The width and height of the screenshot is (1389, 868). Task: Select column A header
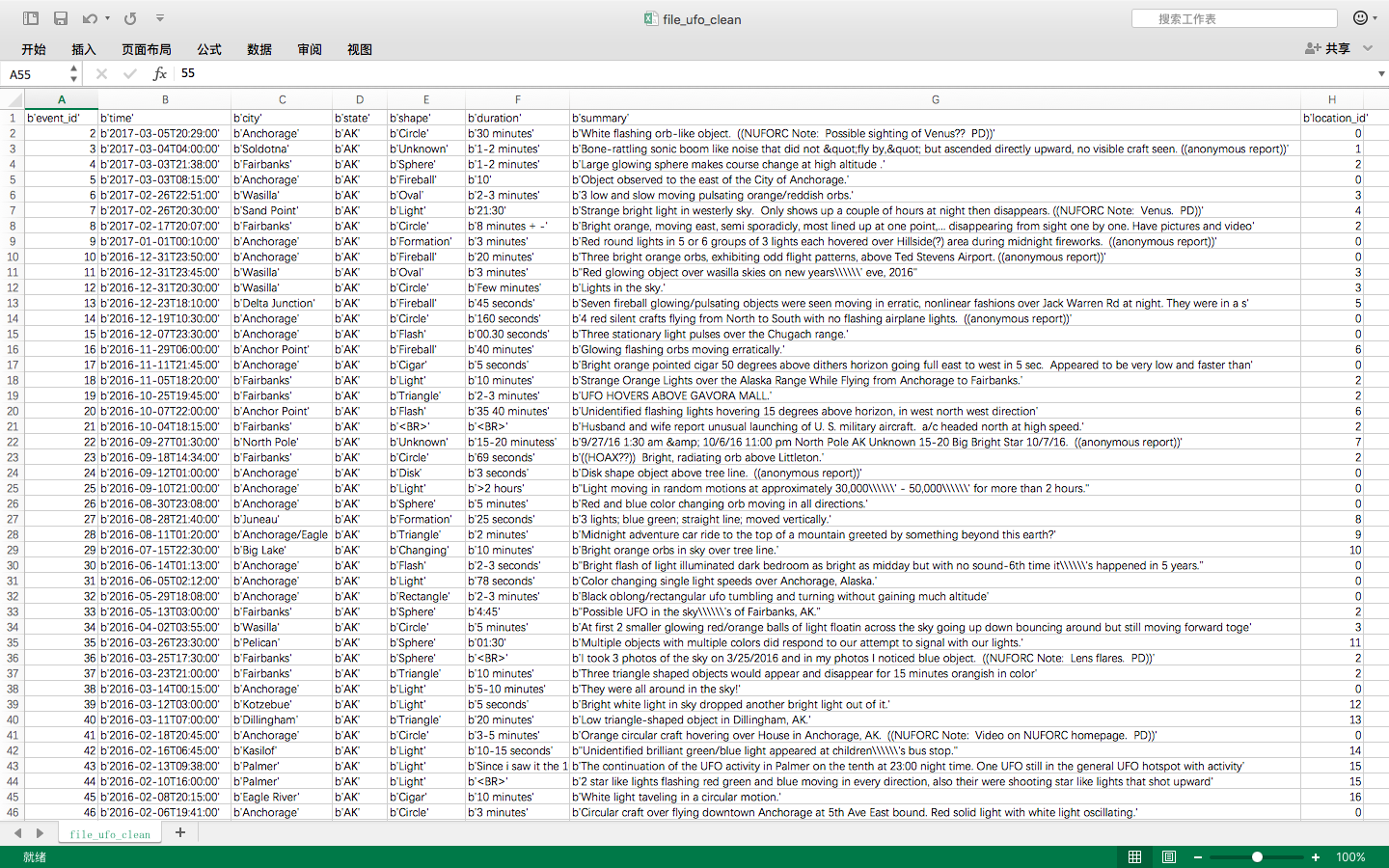coord(62,99)
